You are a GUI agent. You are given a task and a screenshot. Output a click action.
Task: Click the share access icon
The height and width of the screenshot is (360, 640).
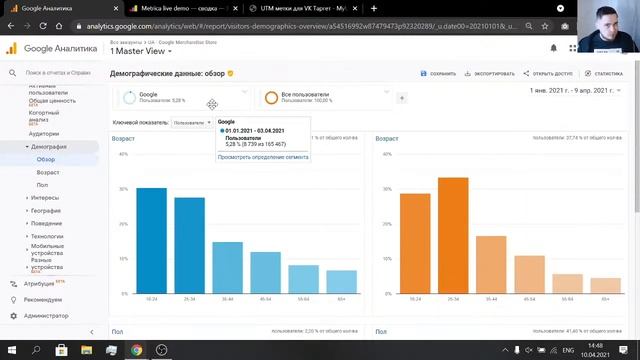pyautogui.click(x=526, y=73)
